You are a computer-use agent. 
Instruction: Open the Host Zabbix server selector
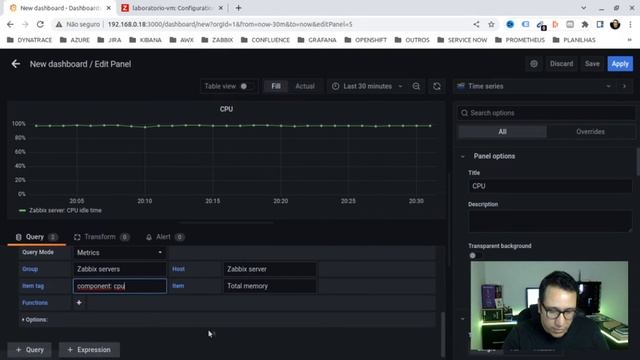coord(269,269)
